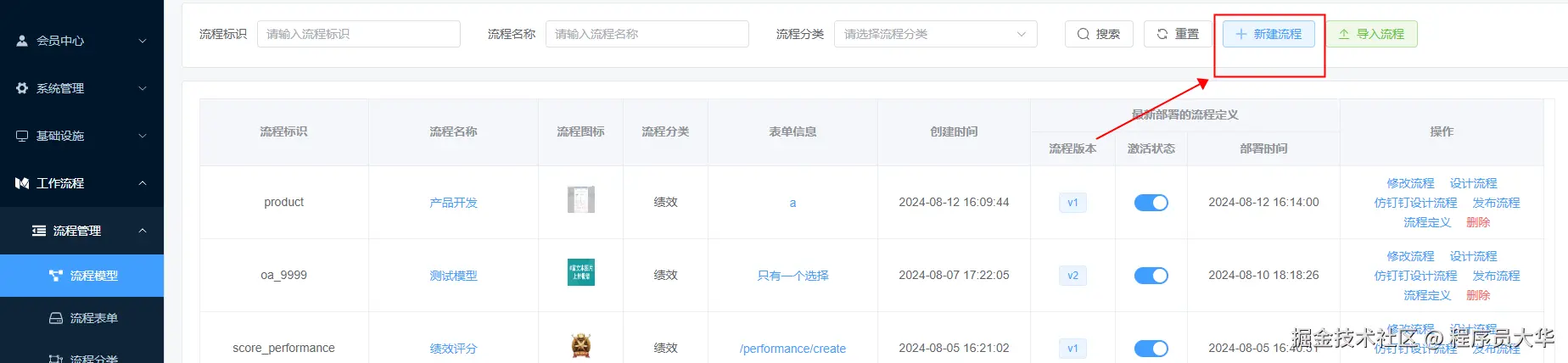Screen dimensions: 1568x363
Task: Open form link 'a' in product row
Action: [793, 203]
